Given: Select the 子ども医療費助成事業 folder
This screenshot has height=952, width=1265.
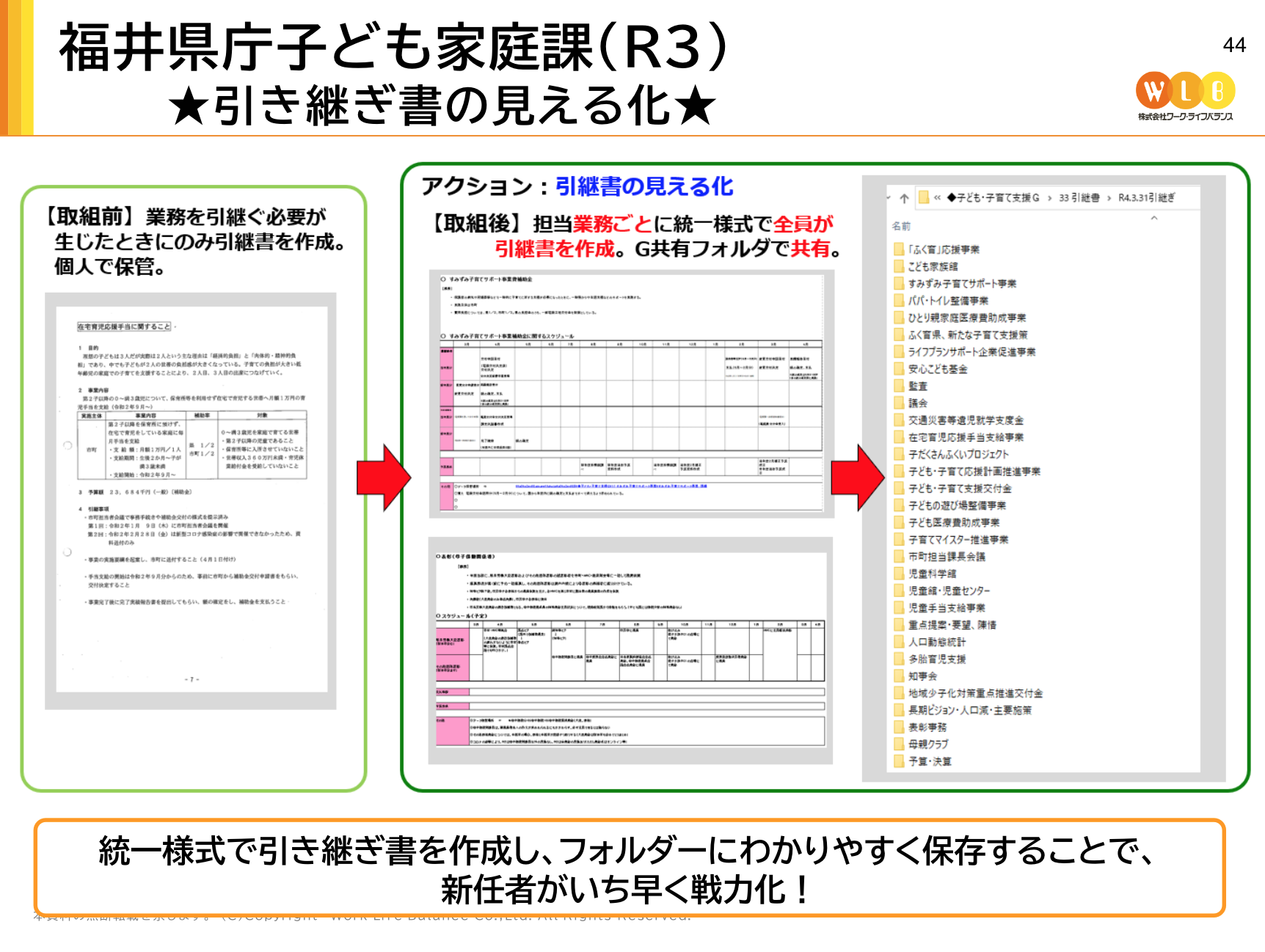Looking at the screenshot, I should point(954,522).
